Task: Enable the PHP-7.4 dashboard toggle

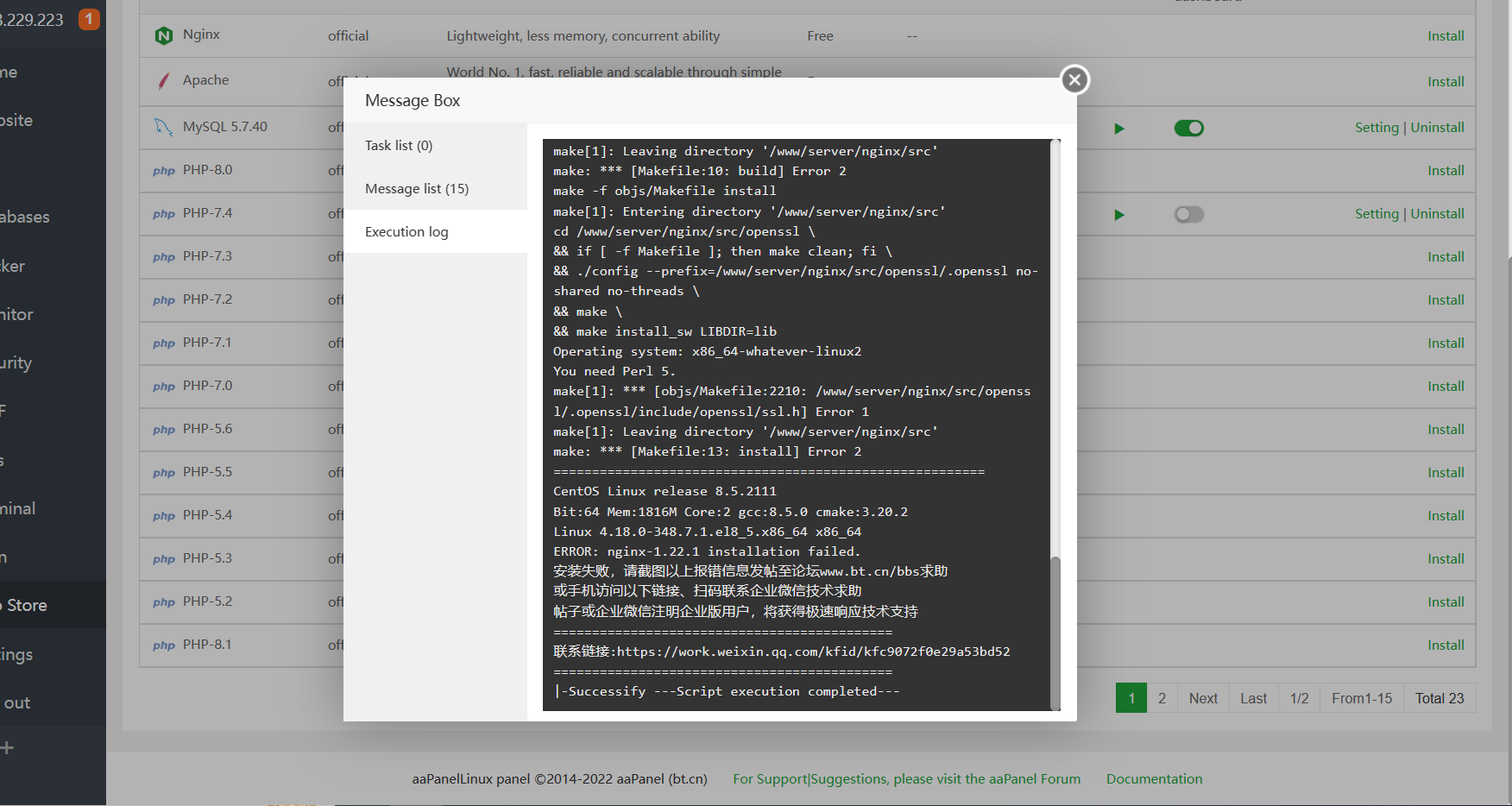Action: tap(1188, 215)
